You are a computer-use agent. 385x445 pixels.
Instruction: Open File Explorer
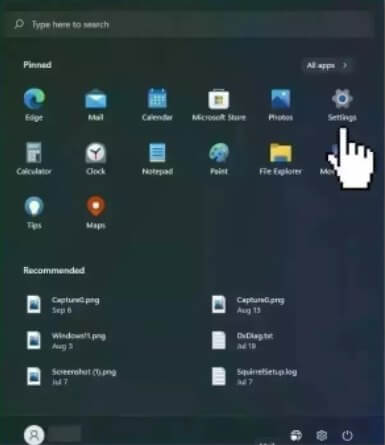pyautogui.click(x=280, y=158)
